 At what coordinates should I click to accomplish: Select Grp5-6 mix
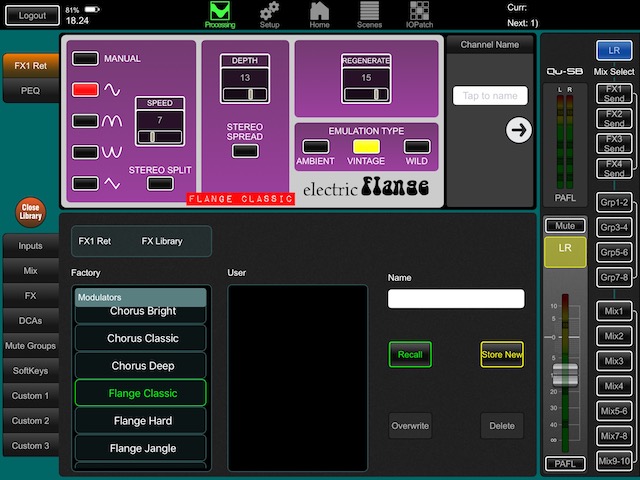coord(614,252)
